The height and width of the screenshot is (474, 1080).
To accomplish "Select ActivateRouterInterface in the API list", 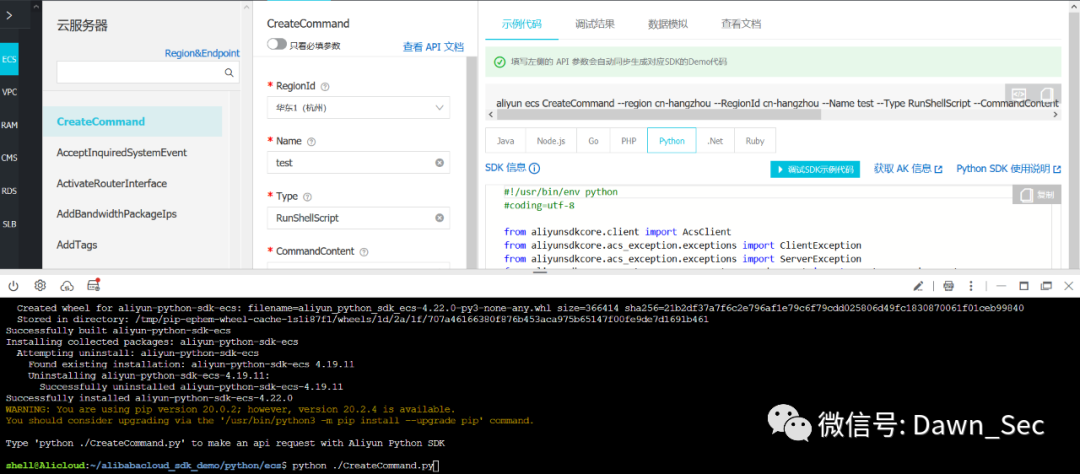I will (112, 183).
